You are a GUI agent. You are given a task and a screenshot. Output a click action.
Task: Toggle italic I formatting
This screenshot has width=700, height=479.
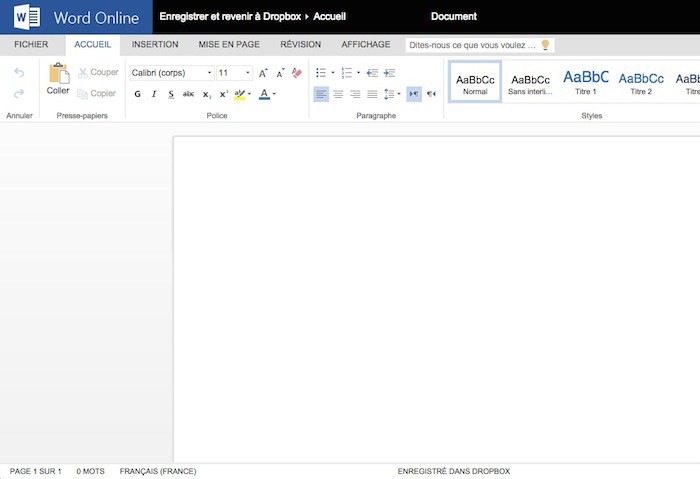coord(154,94)
